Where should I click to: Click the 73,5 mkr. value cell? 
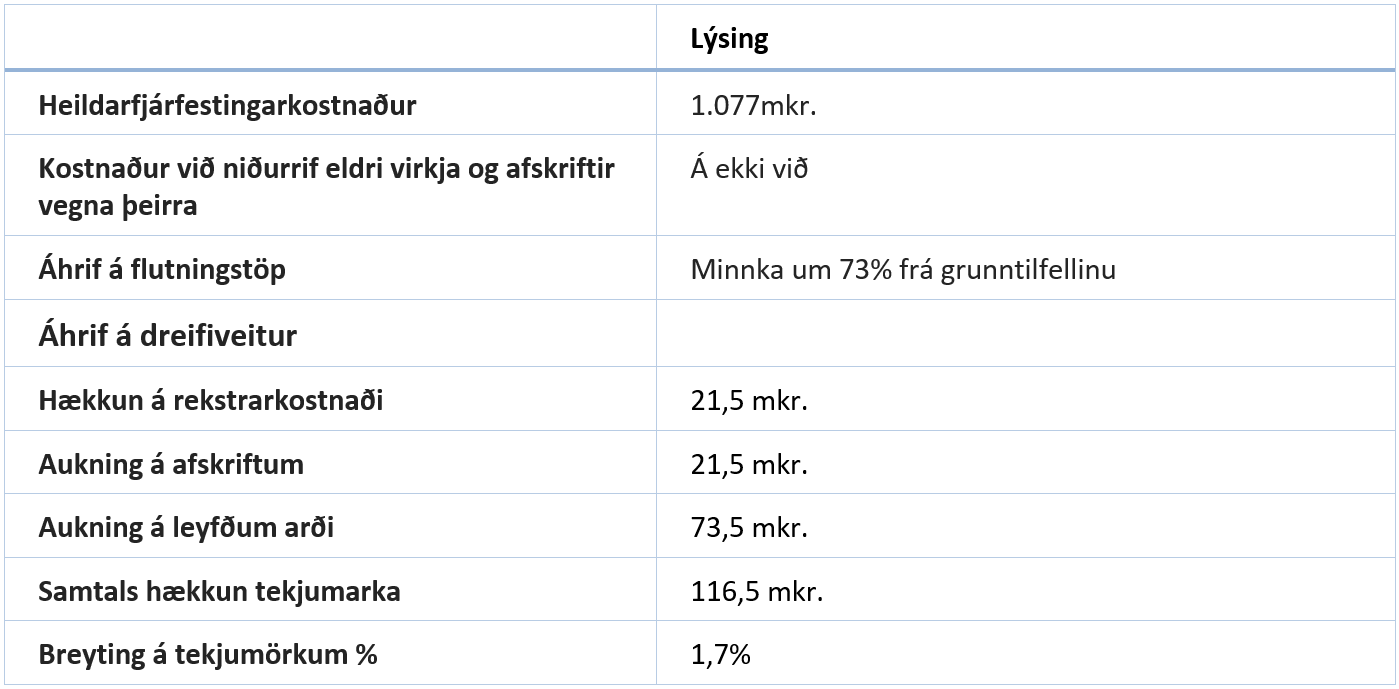[748, 527]
